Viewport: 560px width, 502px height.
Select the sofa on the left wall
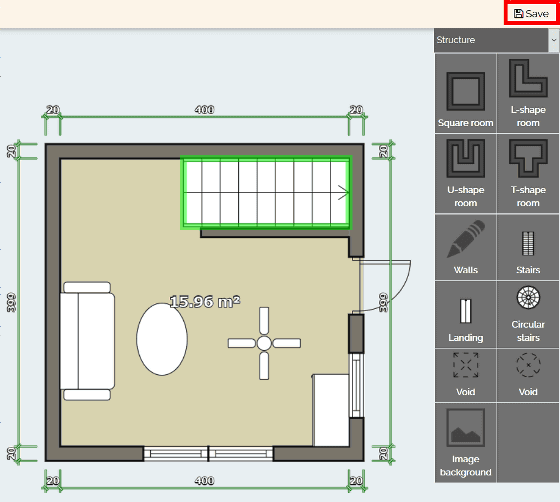[x=87, y=341]
